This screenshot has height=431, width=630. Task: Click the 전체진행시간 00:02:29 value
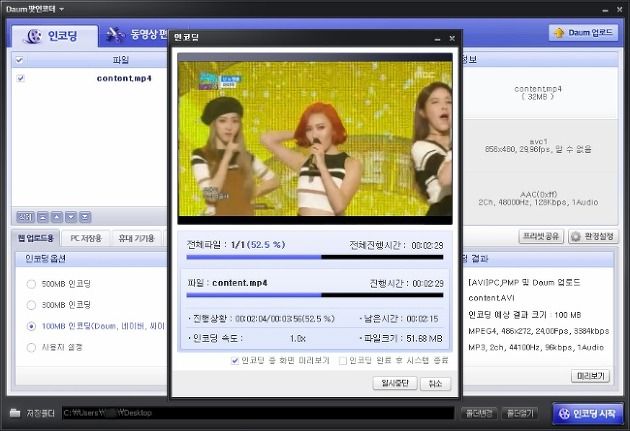point(427,245)
